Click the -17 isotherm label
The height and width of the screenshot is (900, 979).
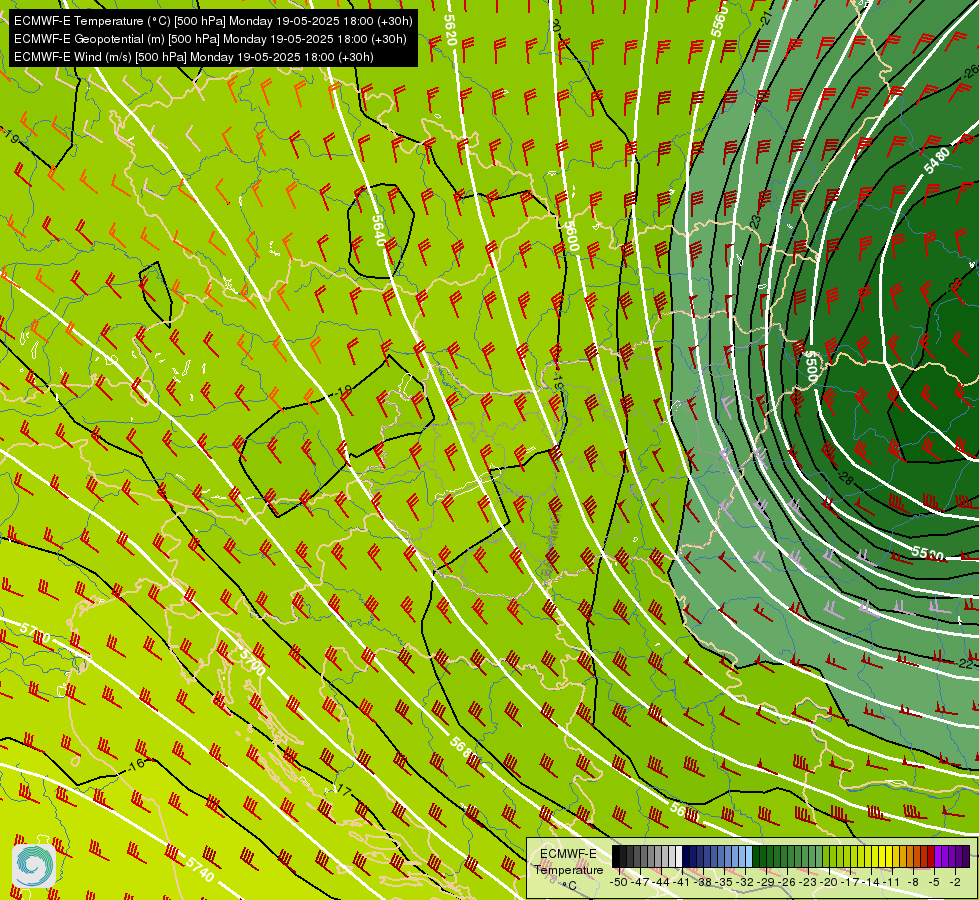coord(342,791)
